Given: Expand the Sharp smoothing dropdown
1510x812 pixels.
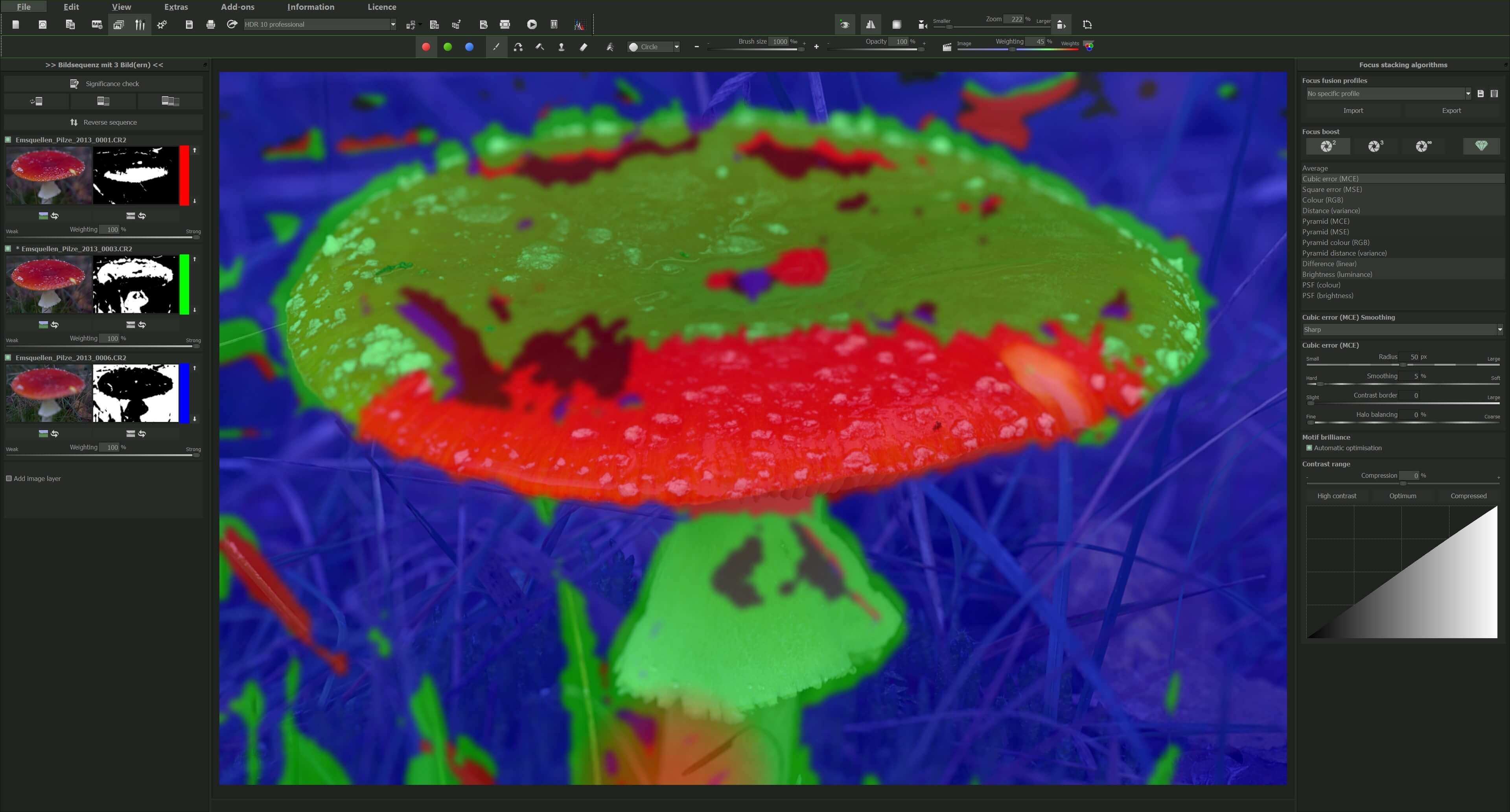Looking at the screenshot, I should 1499,330.
